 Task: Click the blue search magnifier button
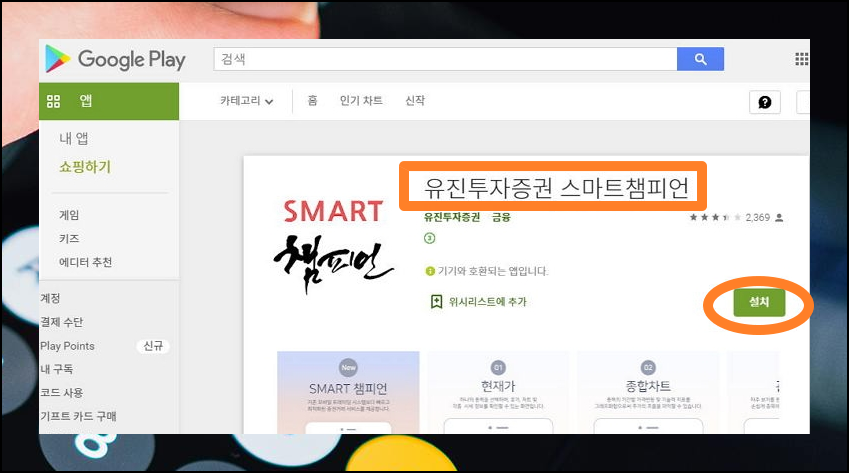[700, 59]
